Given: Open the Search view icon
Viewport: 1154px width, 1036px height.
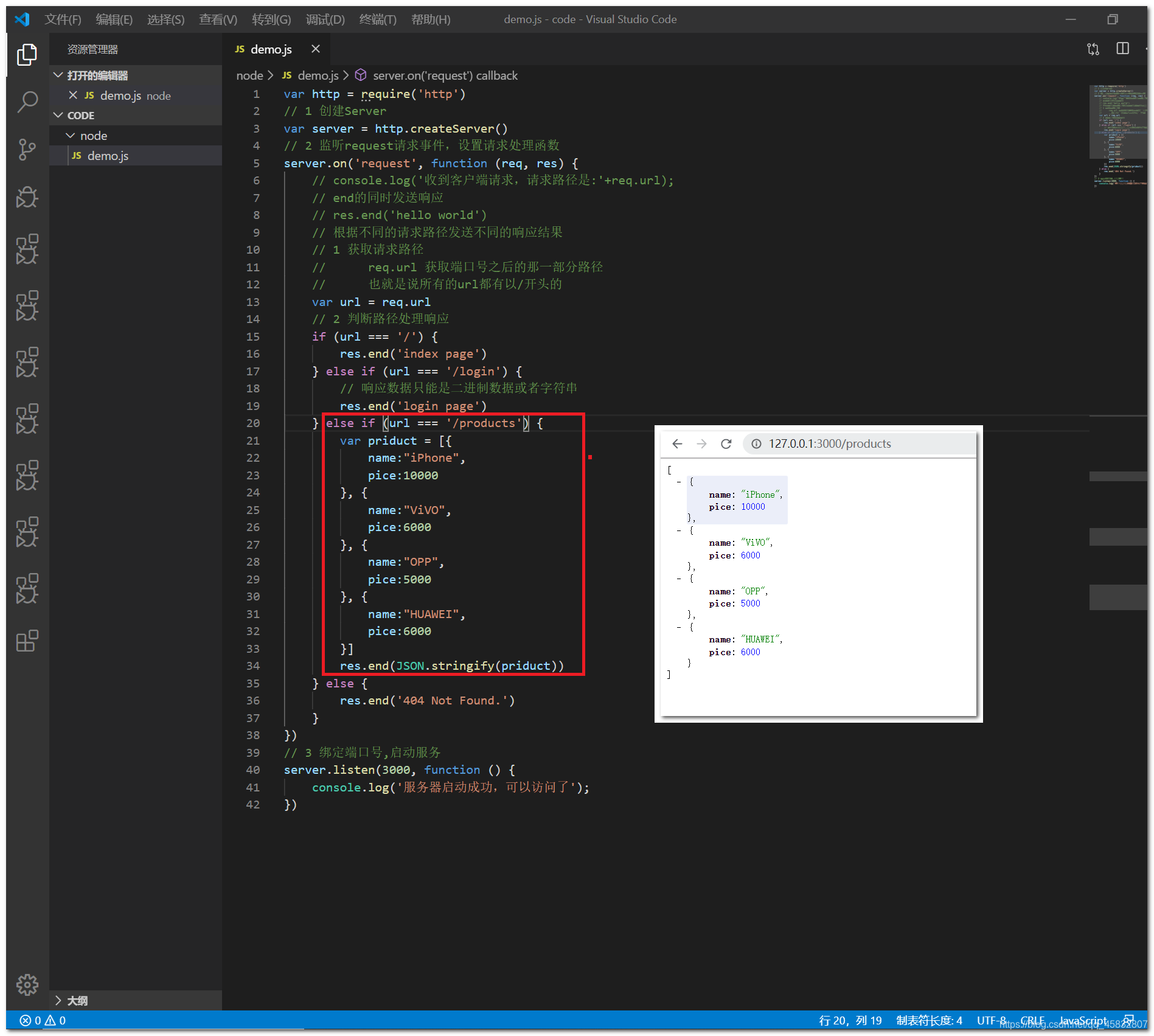Looking at the screenshot, I should 27,102.
